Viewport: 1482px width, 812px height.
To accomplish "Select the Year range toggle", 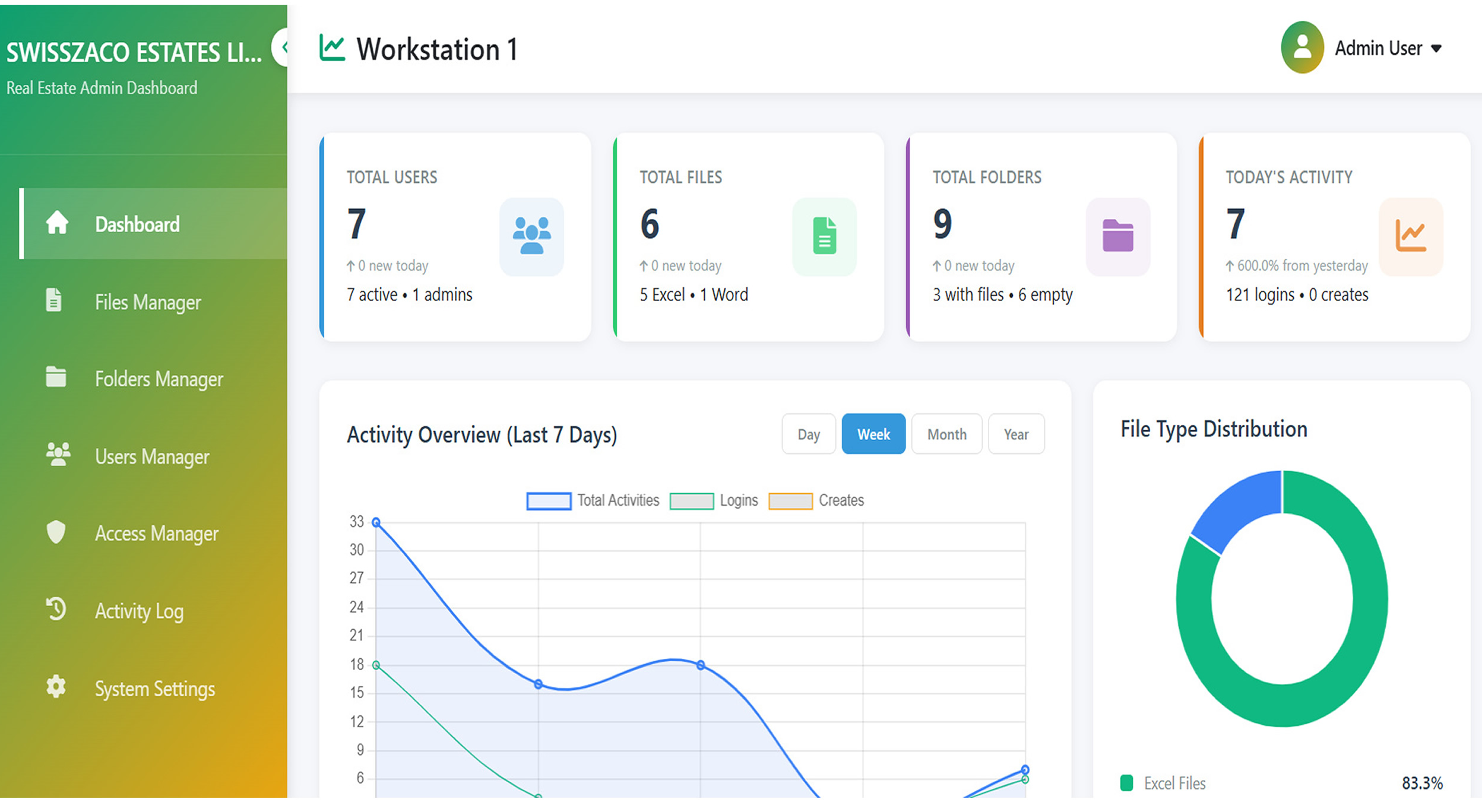I will (1016, 434).
